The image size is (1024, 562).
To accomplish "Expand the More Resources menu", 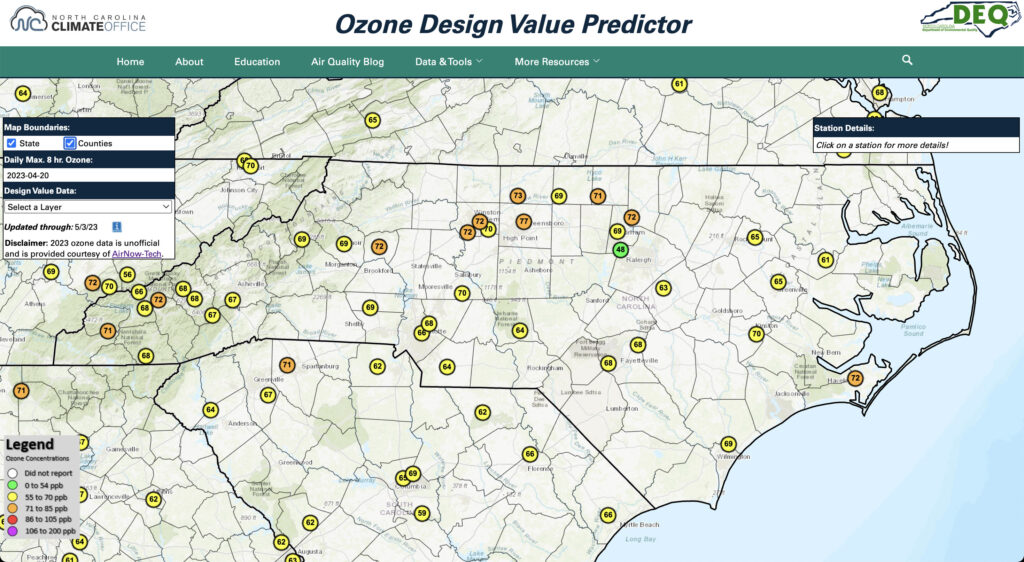I will 556,61.
